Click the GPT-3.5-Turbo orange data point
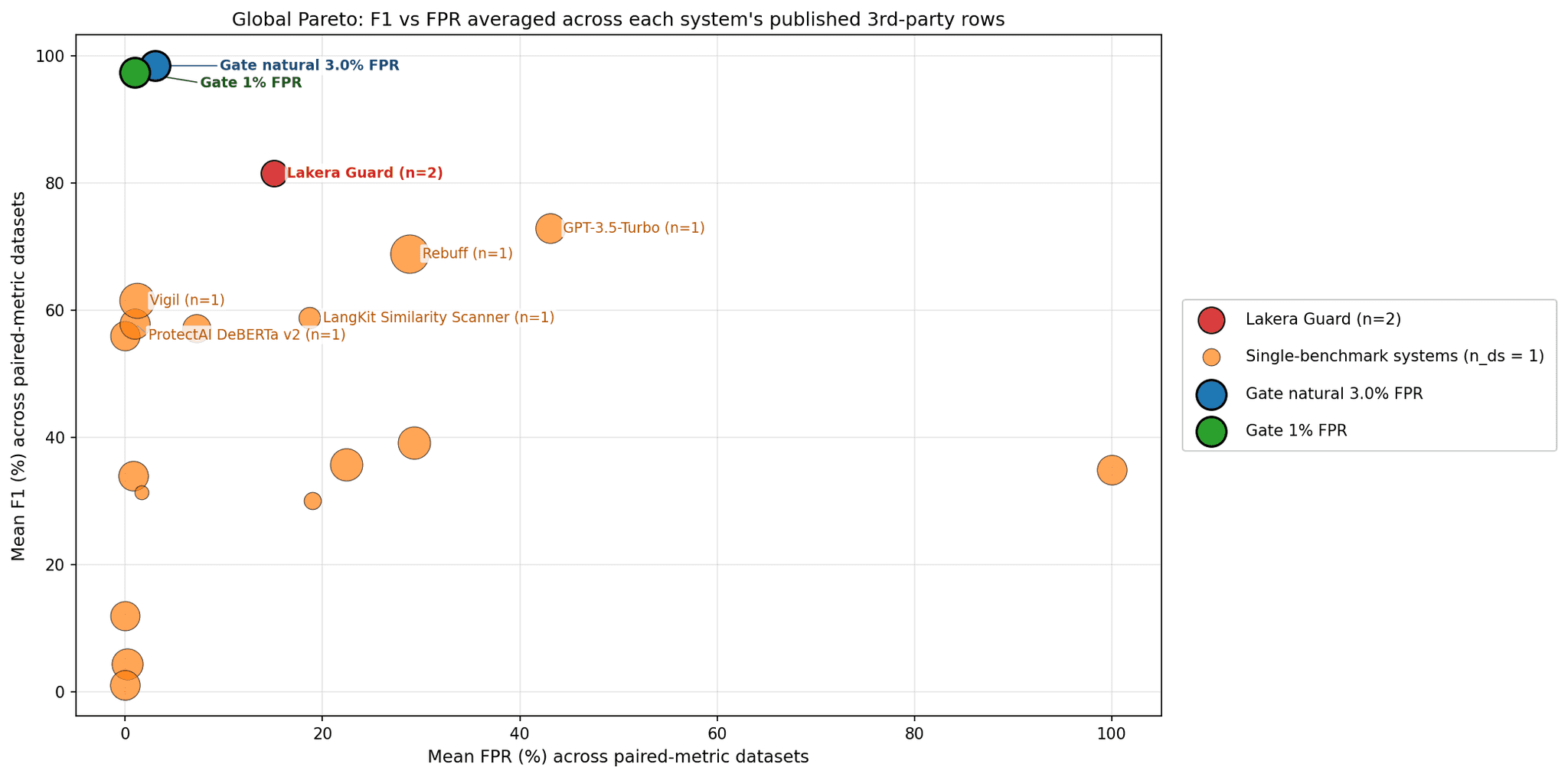 click(x=550, y=228)
